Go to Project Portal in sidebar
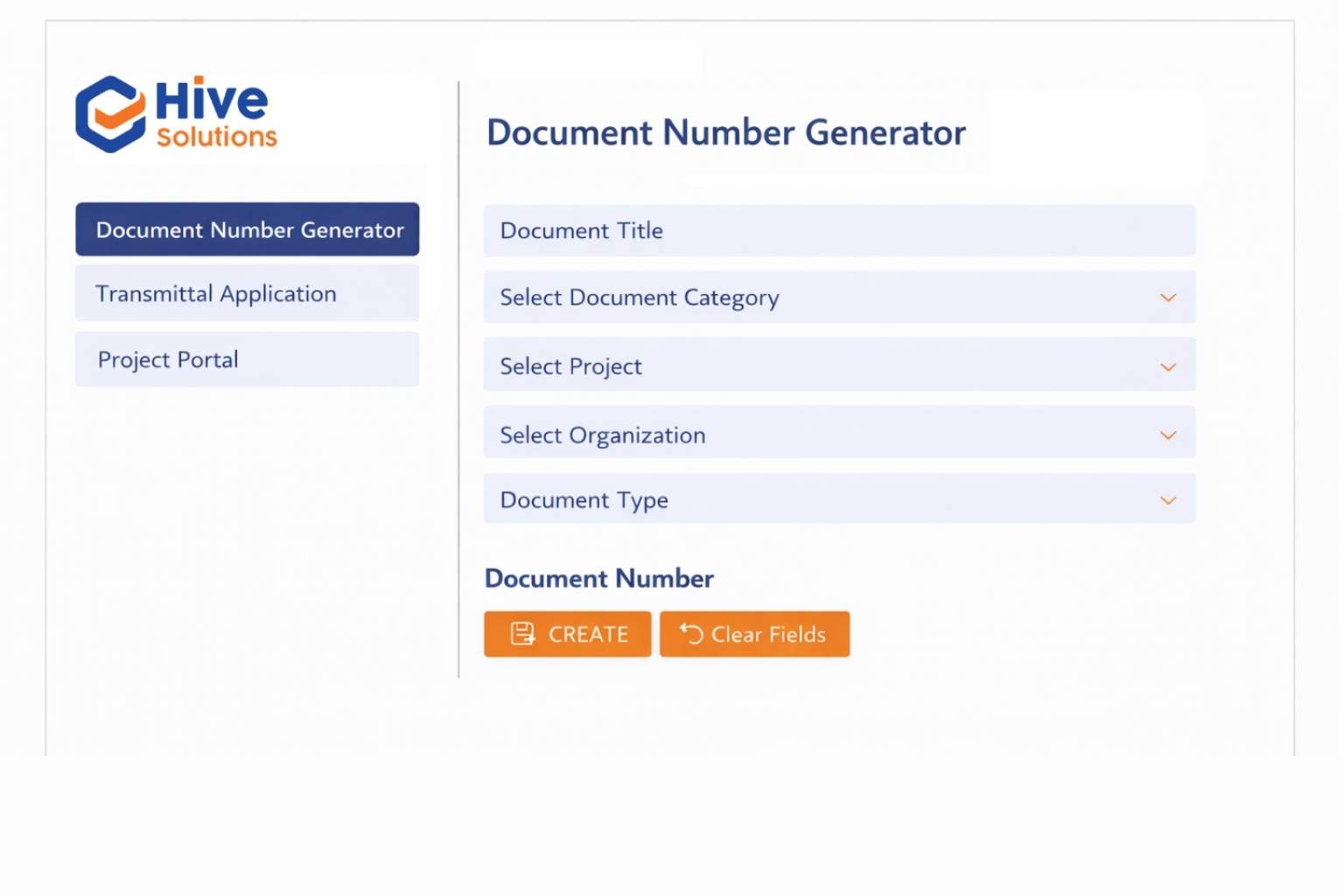Screen dimensions: 1344x896 tap(248, 360)
